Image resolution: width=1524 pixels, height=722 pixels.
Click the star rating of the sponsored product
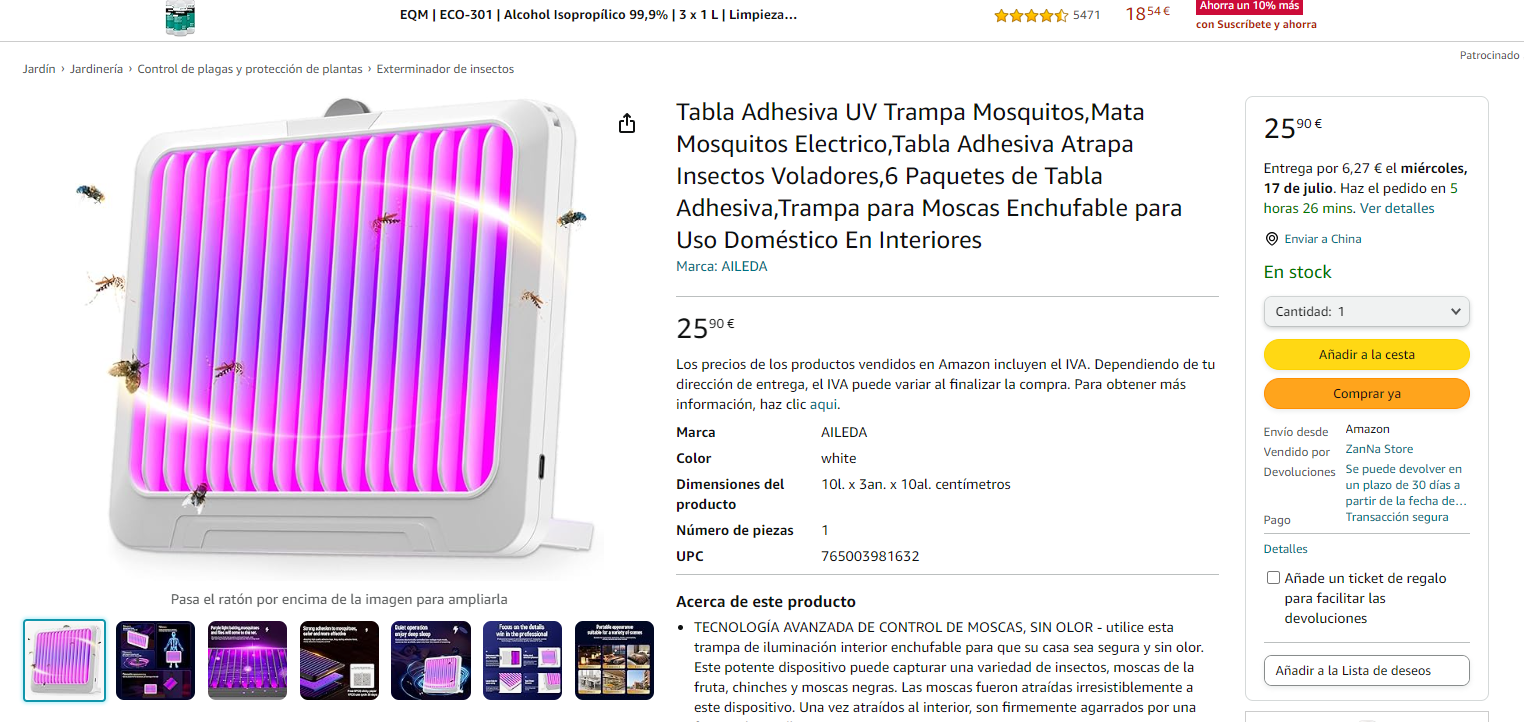pos(1031,15)
